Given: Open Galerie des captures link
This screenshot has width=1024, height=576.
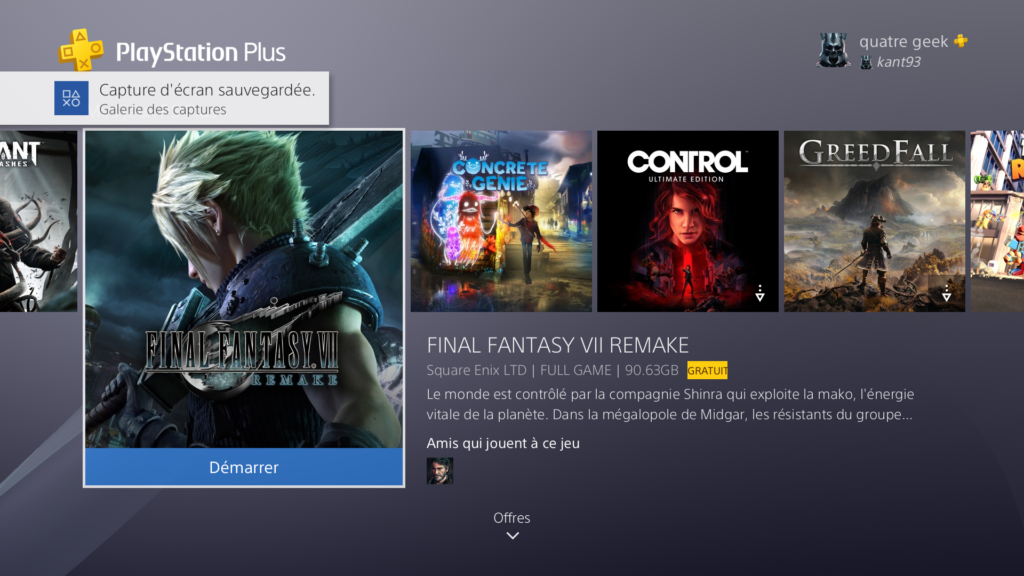Looking at the screenshot, I should (x=163, y=110).
